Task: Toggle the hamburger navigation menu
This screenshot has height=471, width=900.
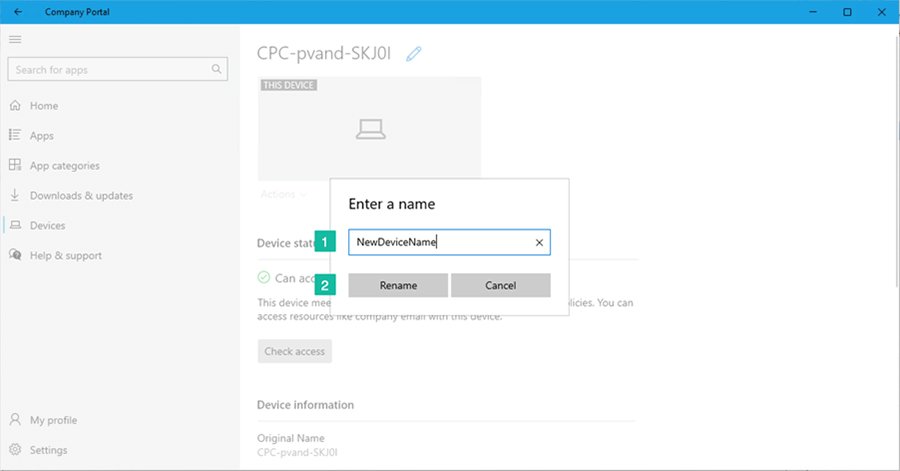Action: pos(15,39)
